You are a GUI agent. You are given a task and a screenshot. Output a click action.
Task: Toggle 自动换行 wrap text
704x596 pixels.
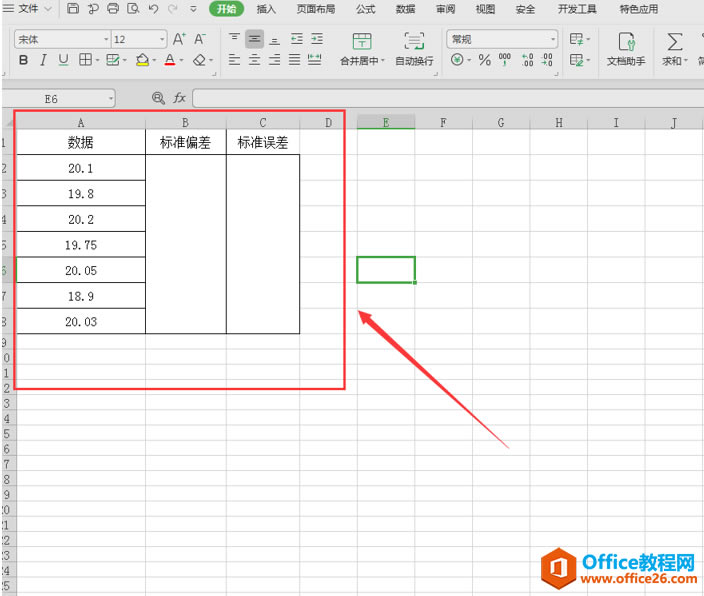pos(414,49)
